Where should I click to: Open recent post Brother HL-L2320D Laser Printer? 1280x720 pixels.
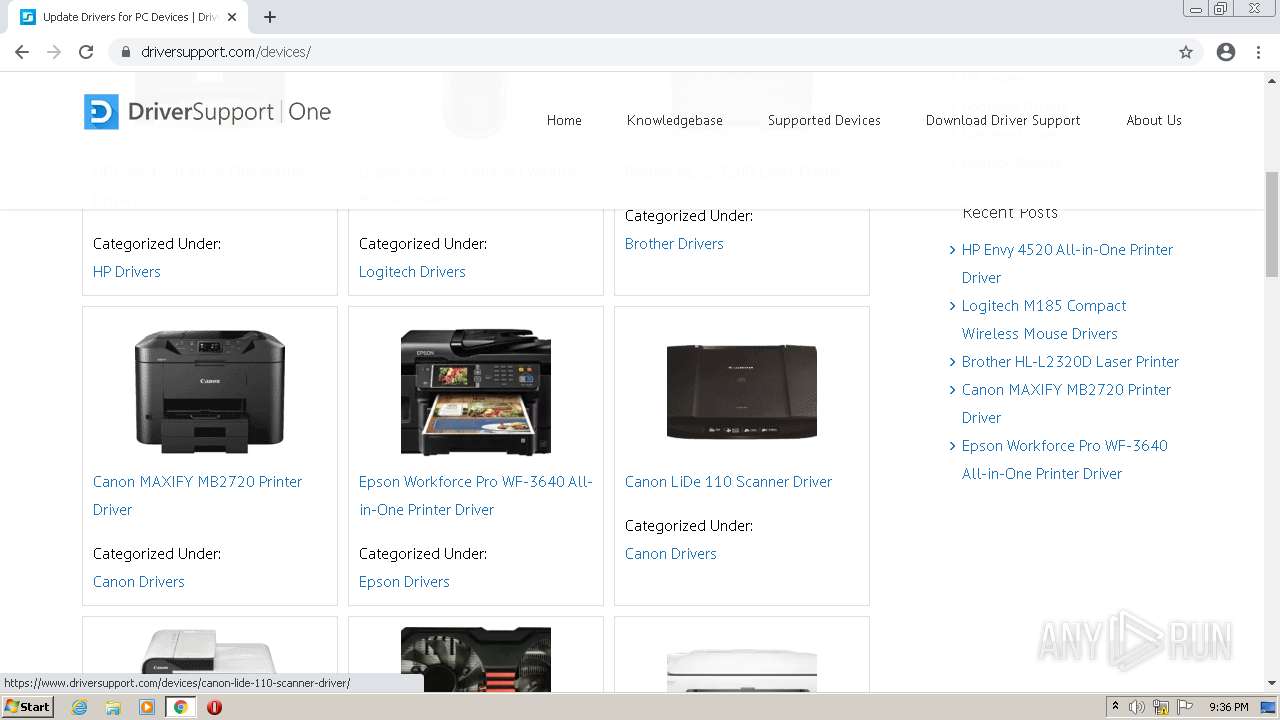(x=1070, y=362)
